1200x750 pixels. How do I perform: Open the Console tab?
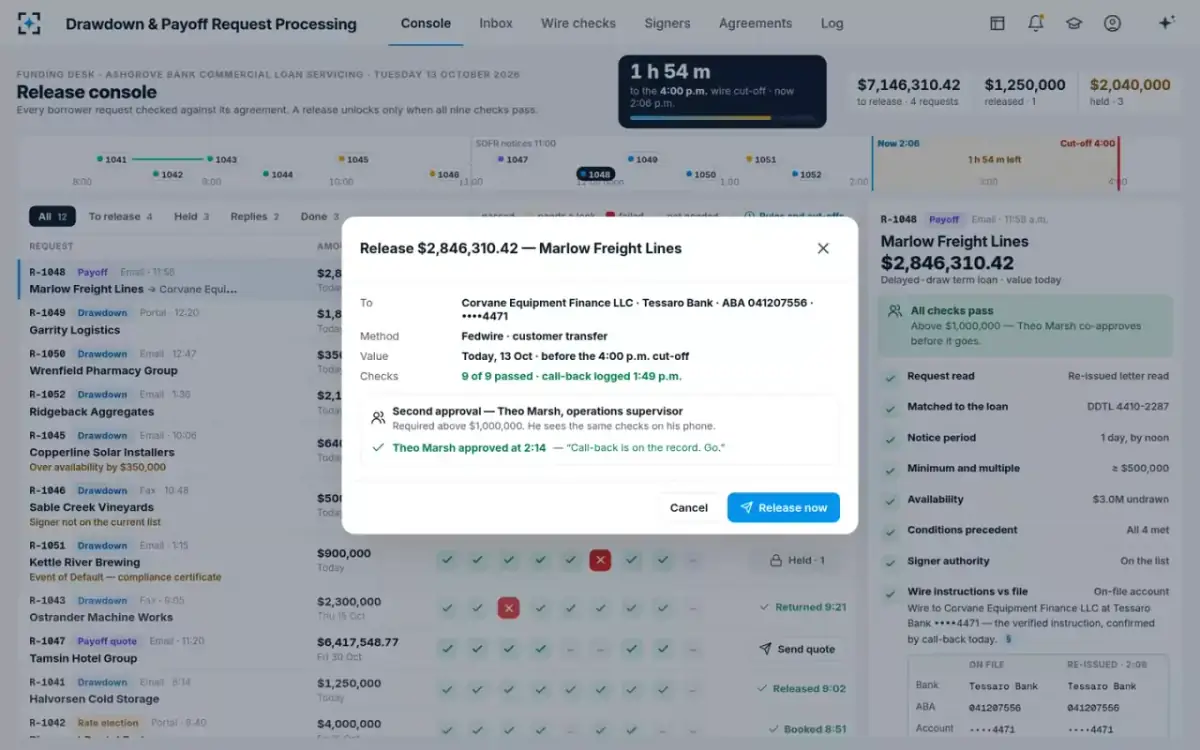426,23
